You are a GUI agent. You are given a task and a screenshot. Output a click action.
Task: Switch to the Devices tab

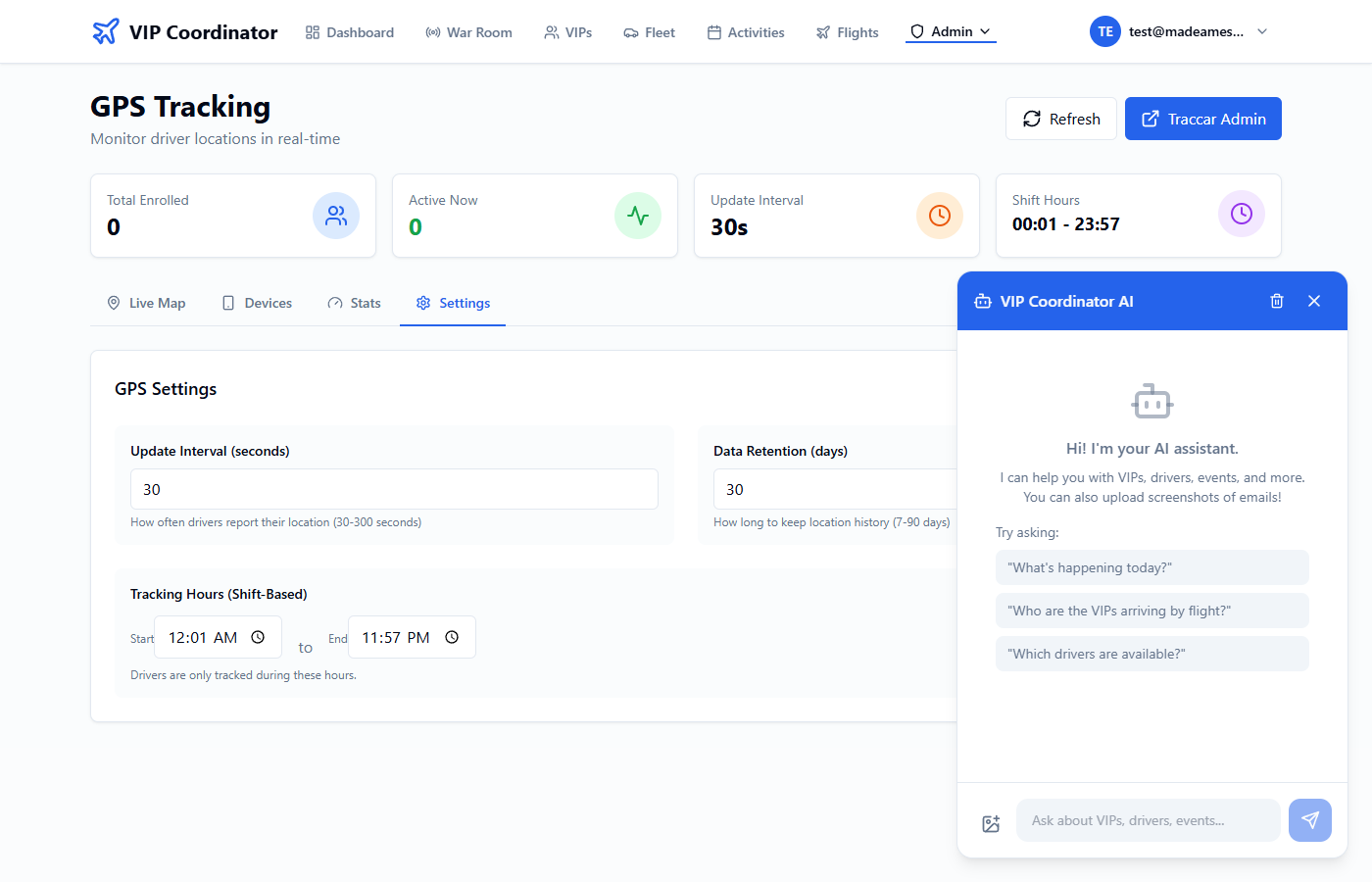(x=257, y=303)
